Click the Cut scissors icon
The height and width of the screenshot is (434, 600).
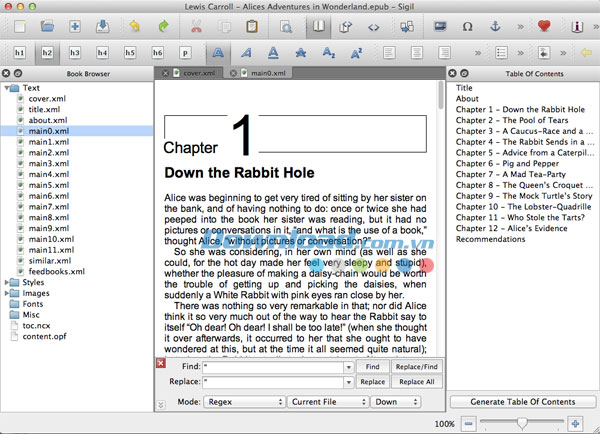pos(197,25)
